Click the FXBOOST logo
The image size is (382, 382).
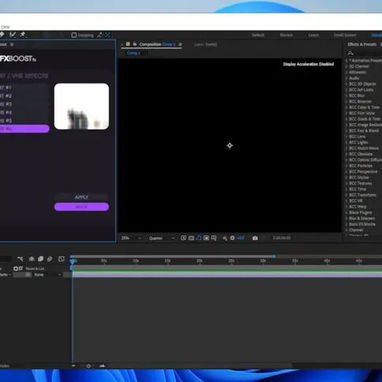click(18, 59)
